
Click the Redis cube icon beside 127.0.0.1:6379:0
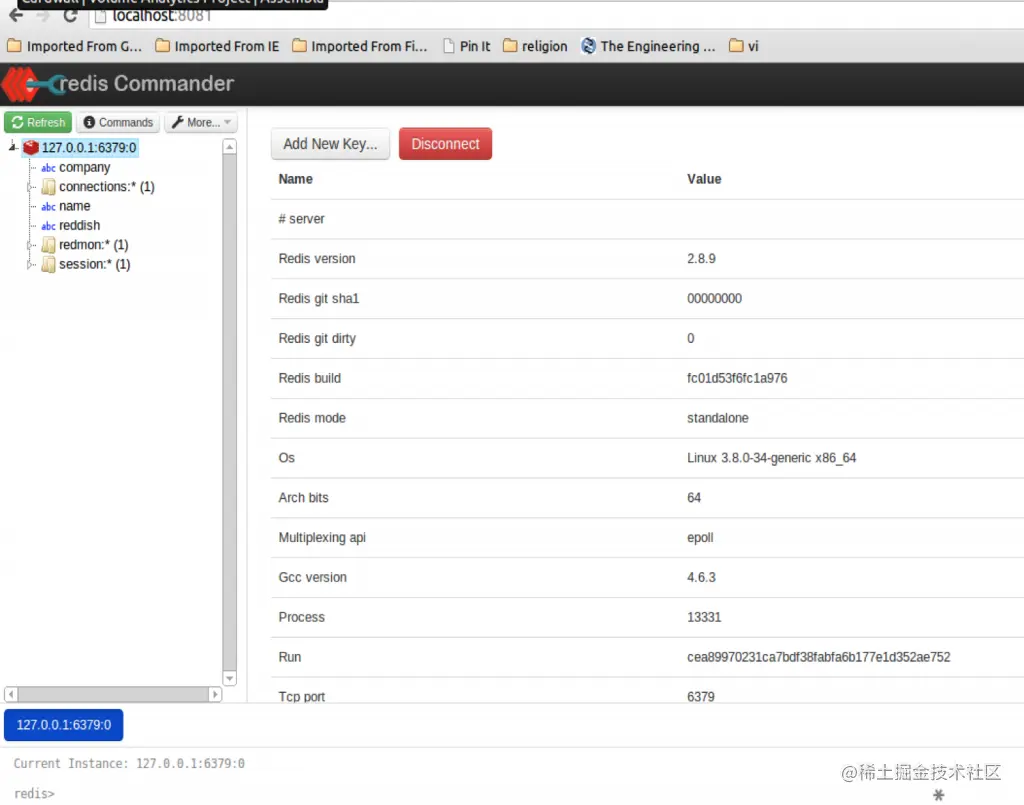coord(31,146)
